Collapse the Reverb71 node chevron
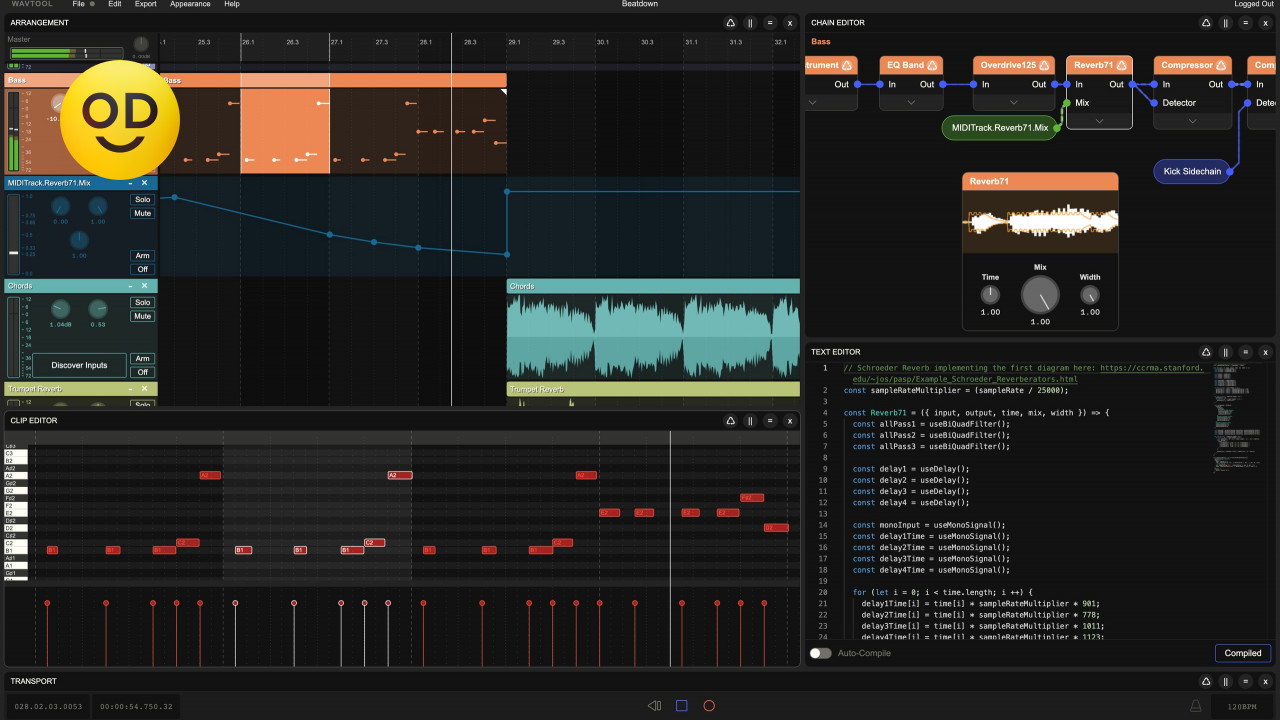Image resolution: width=1280 pixels, height=720 pixels. click(x=1099, y=121)
